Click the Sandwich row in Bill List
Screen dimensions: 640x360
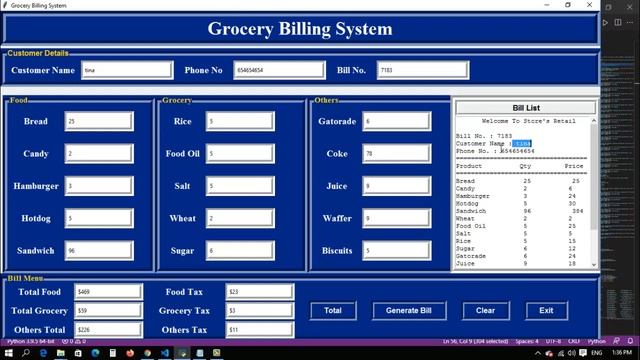pos(520,211)
